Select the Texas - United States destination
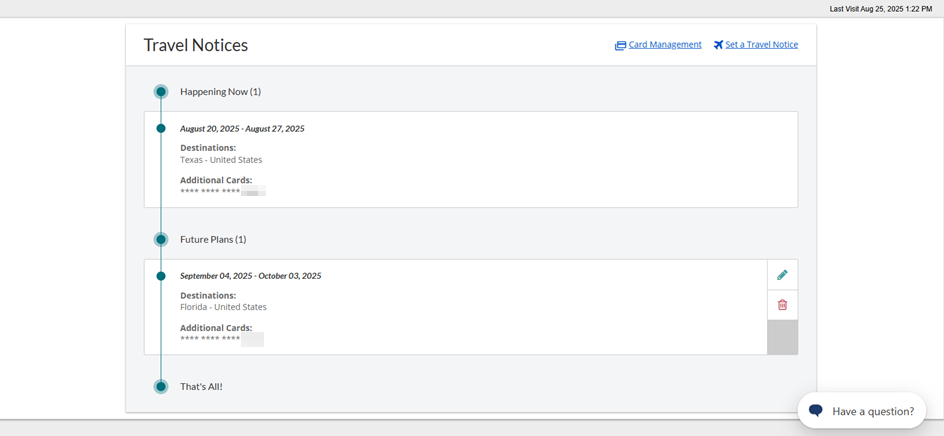944x436 pixels. [x=221, y=160]
